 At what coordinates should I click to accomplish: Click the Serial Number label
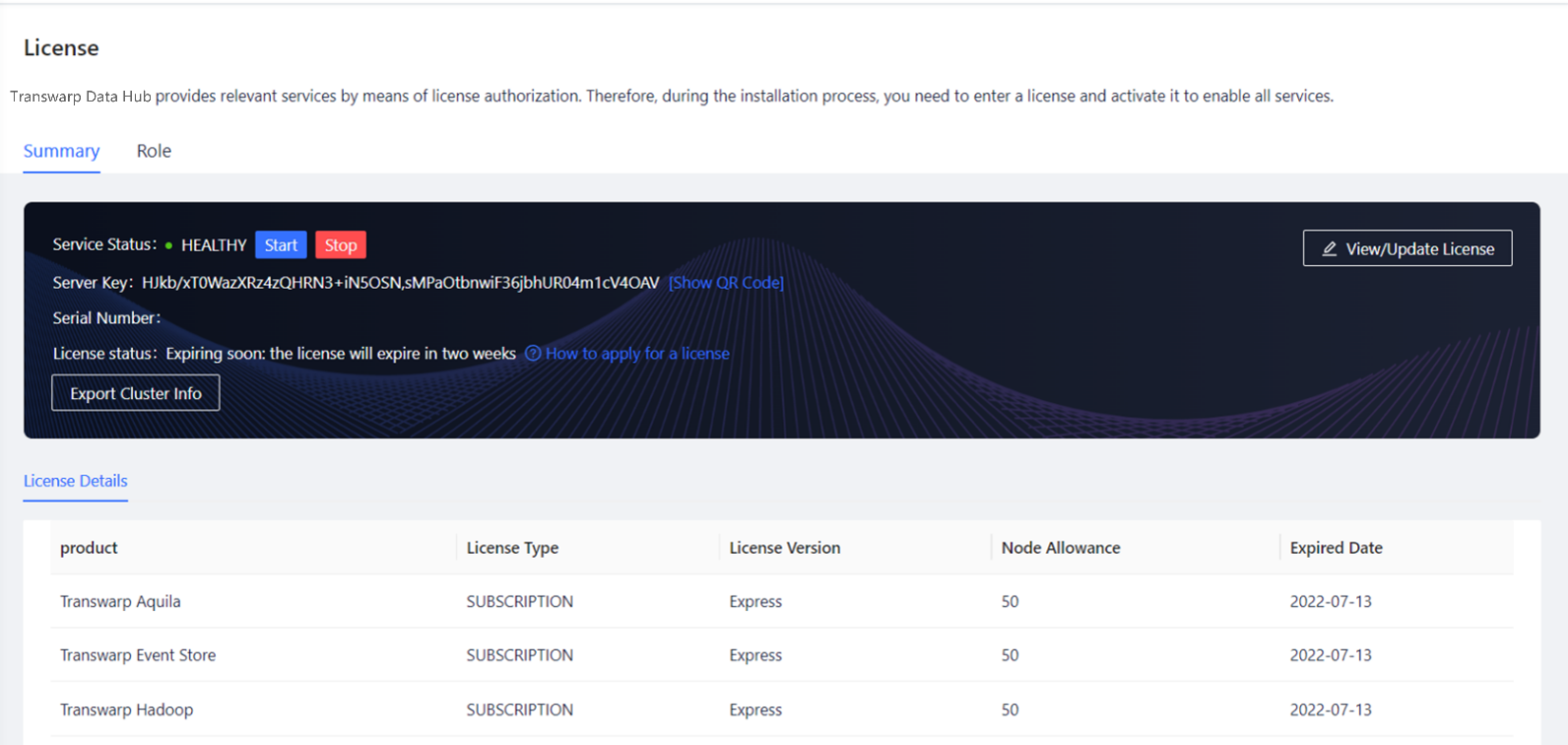[x=106, y=318]
